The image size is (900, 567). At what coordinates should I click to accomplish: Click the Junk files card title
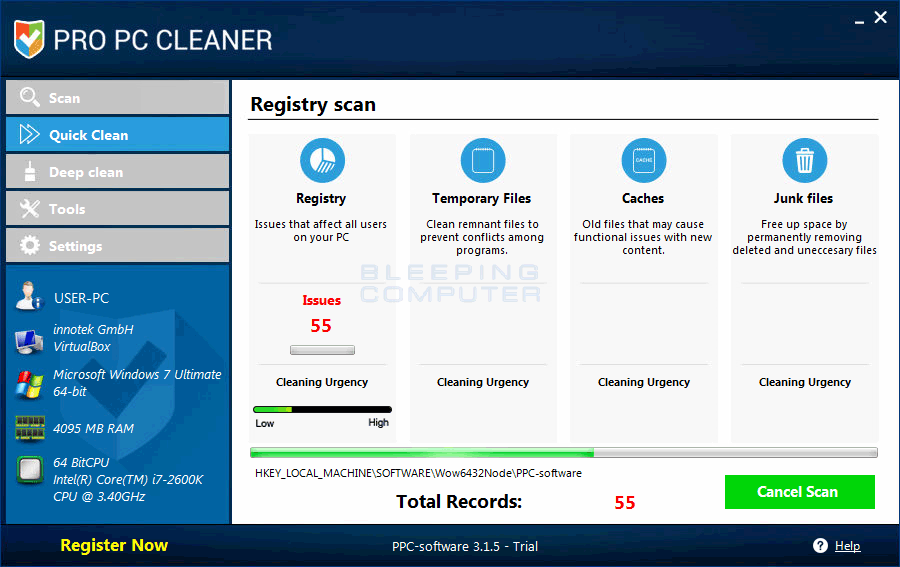[804, 199]
